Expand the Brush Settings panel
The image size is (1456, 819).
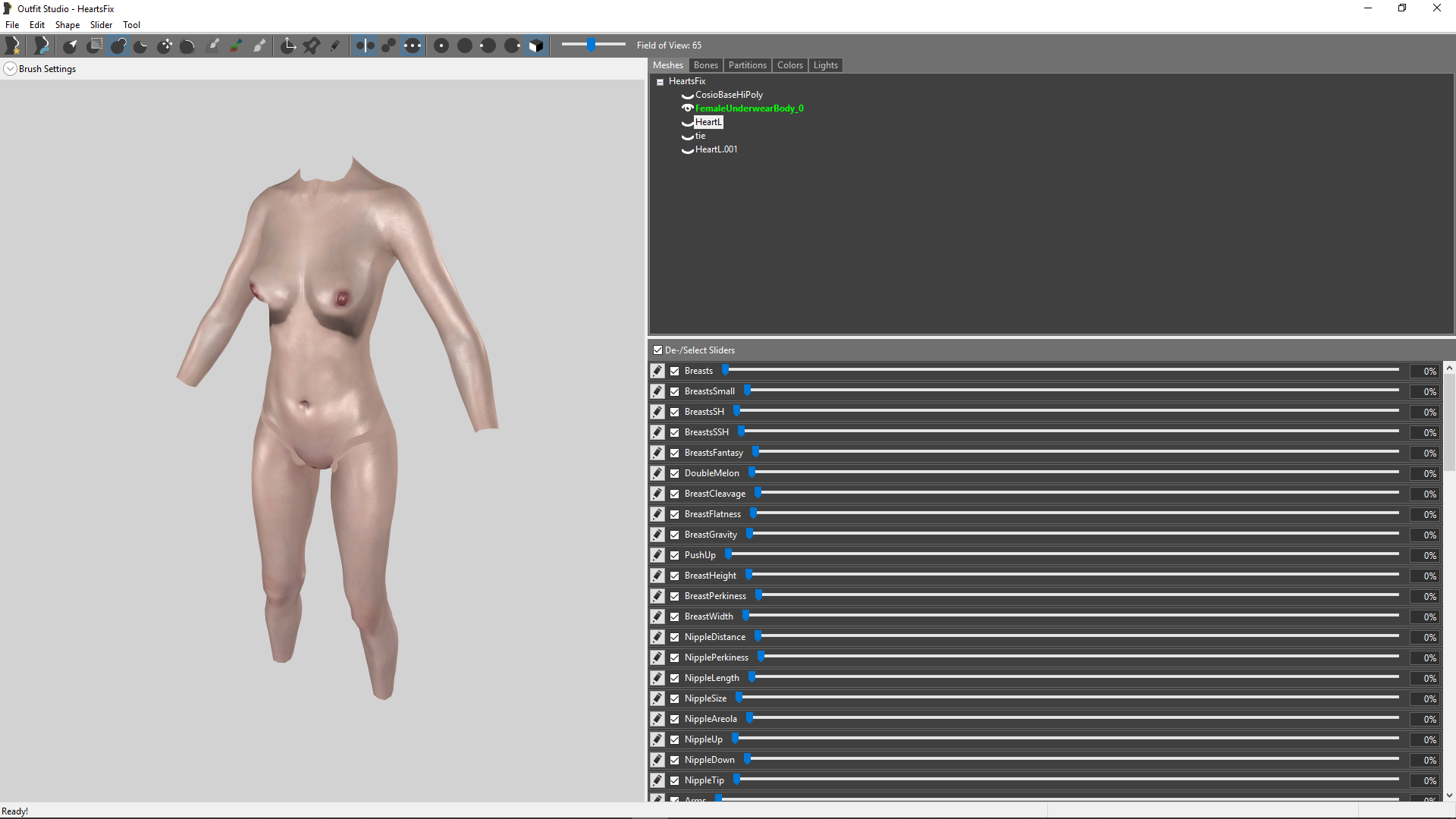point(10,69)
